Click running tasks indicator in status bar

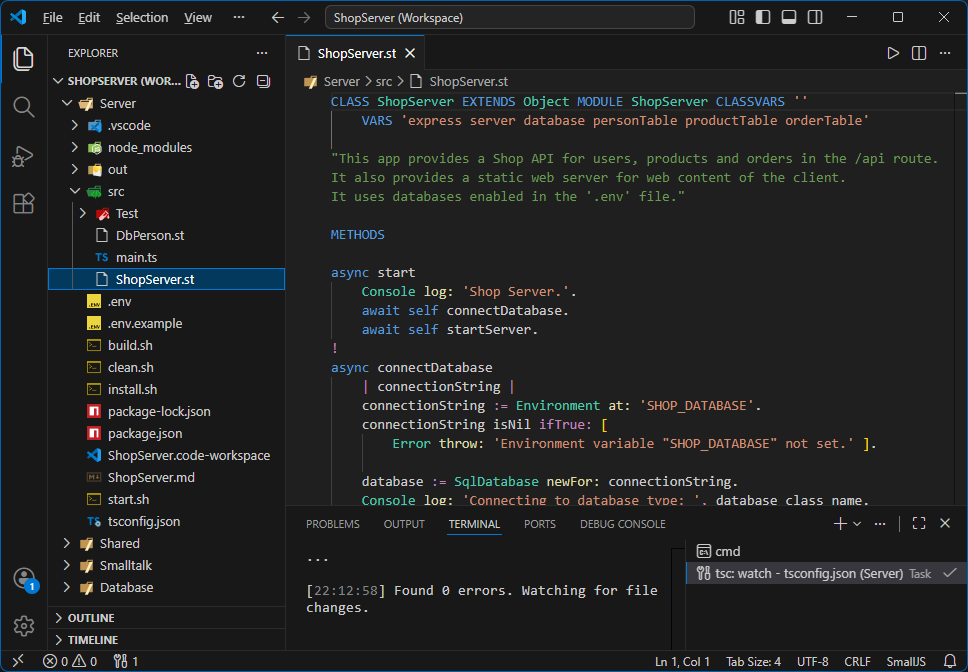coord(126,662)
